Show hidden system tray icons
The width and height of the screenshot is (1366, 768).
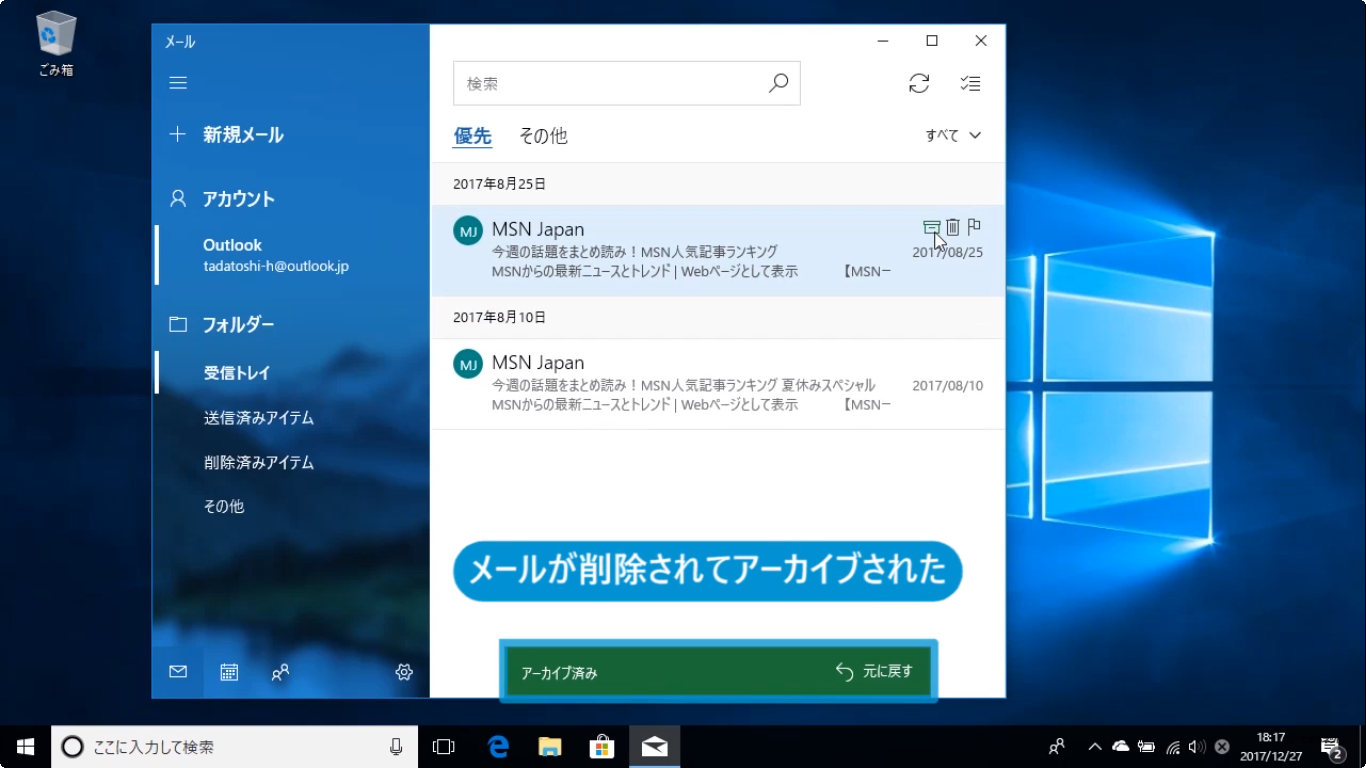pos(1095,747)
